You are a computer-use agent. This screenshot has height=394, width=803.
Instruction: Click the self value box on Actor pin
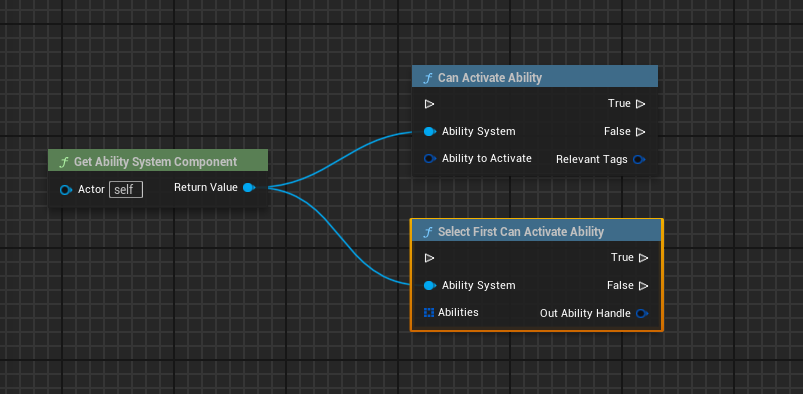[x=125, y=190]
